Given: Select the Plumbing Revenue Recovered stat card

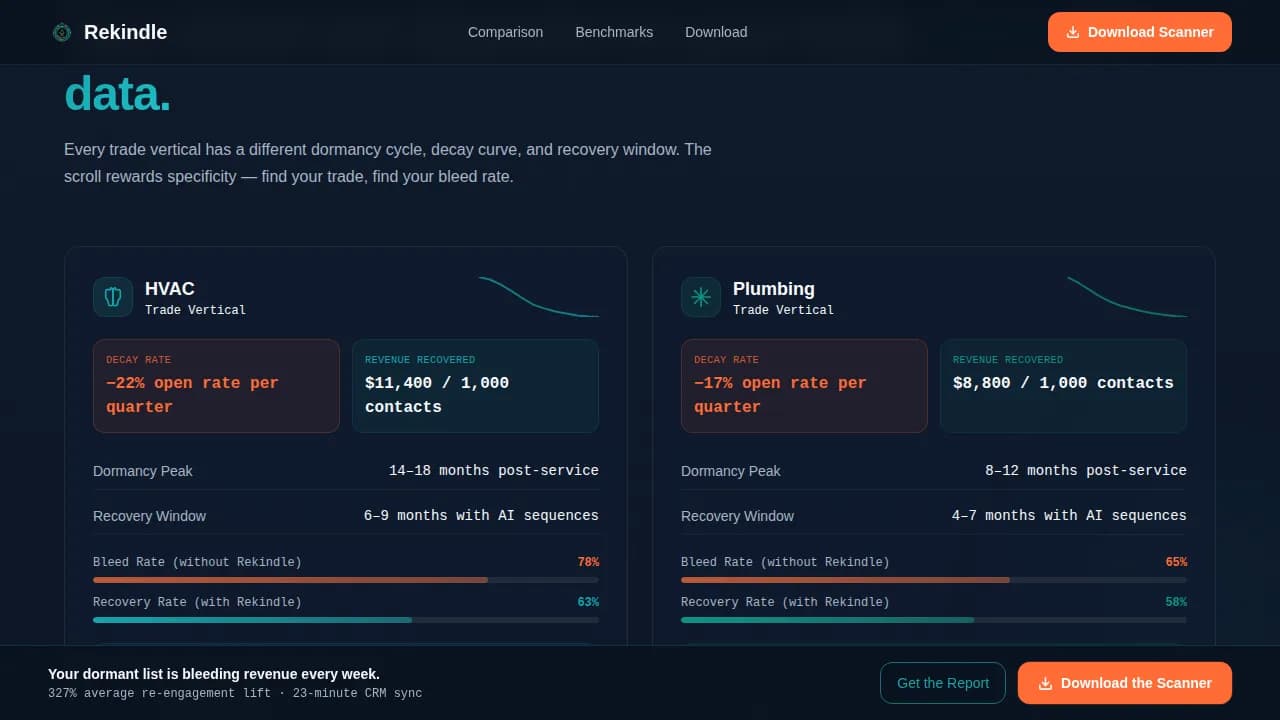Looking at the screenshot, I should click(x=1063, y=386).
